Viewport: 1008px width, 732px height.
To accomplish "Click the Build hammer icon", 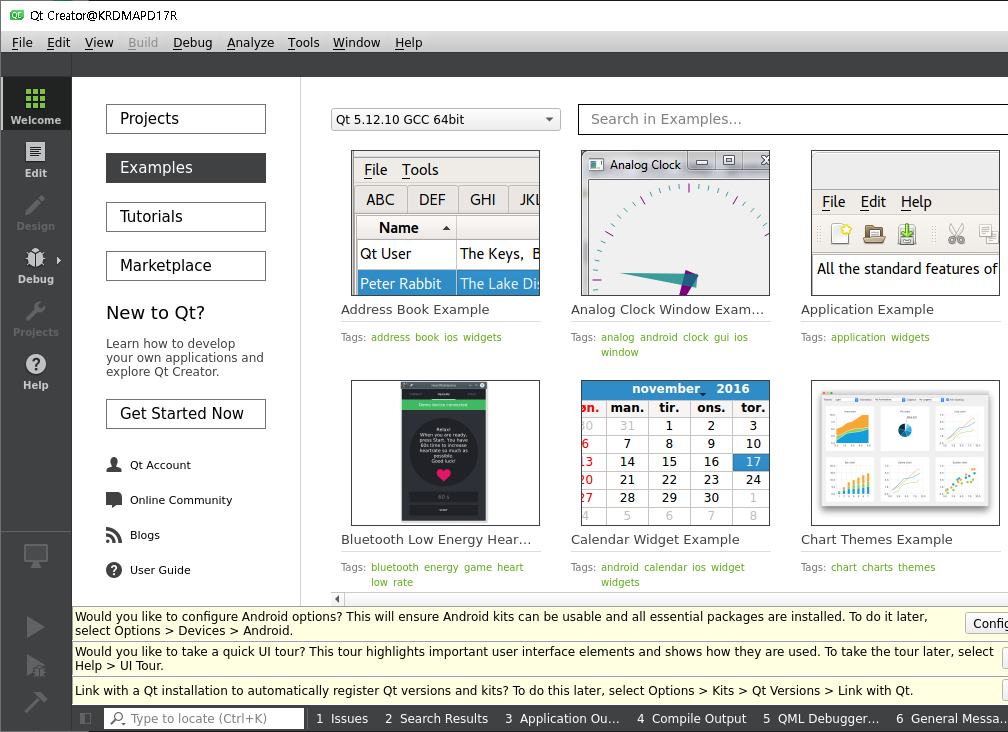I will pyautogui.click(x=35, y=702).
